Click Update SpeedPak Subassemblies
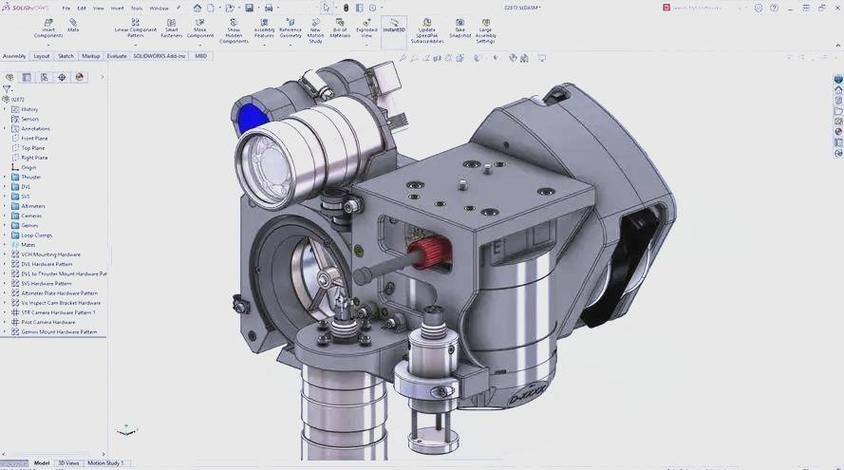Screen dimensions: 844x470 click(427, 31)
